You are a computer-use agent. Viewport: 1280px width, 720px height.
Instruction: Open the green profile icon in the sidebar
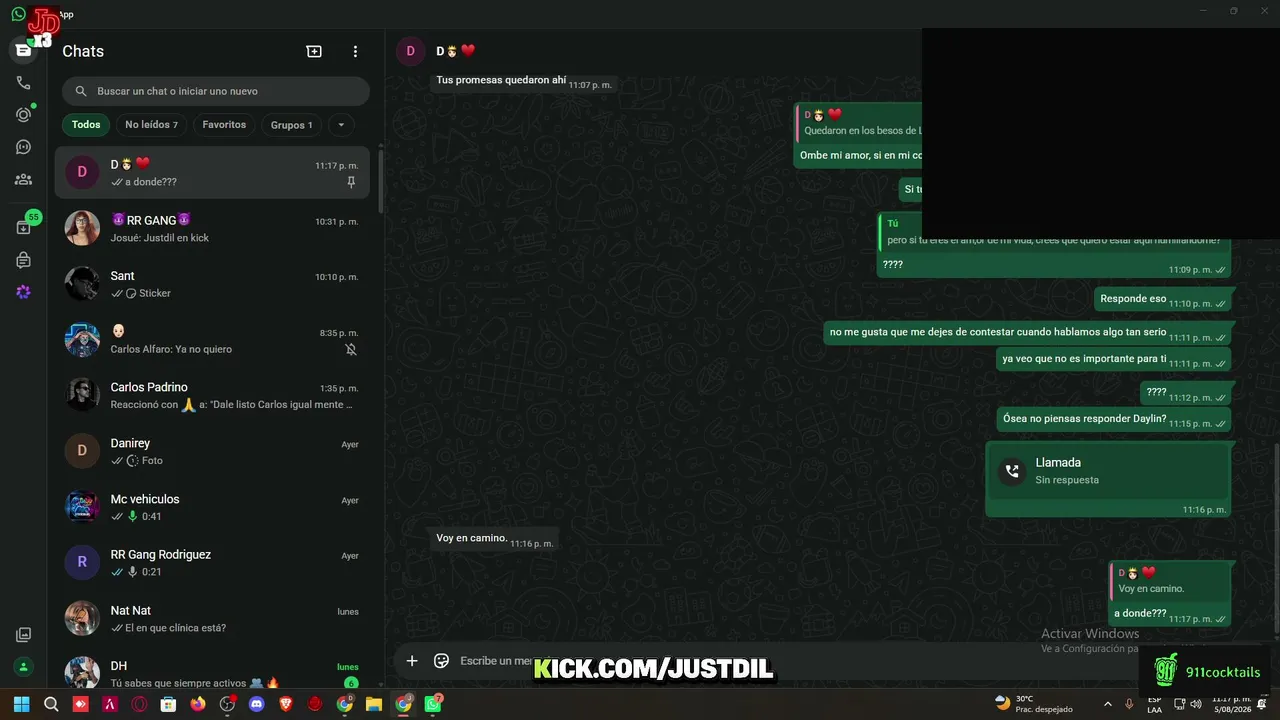click(23, 667)
